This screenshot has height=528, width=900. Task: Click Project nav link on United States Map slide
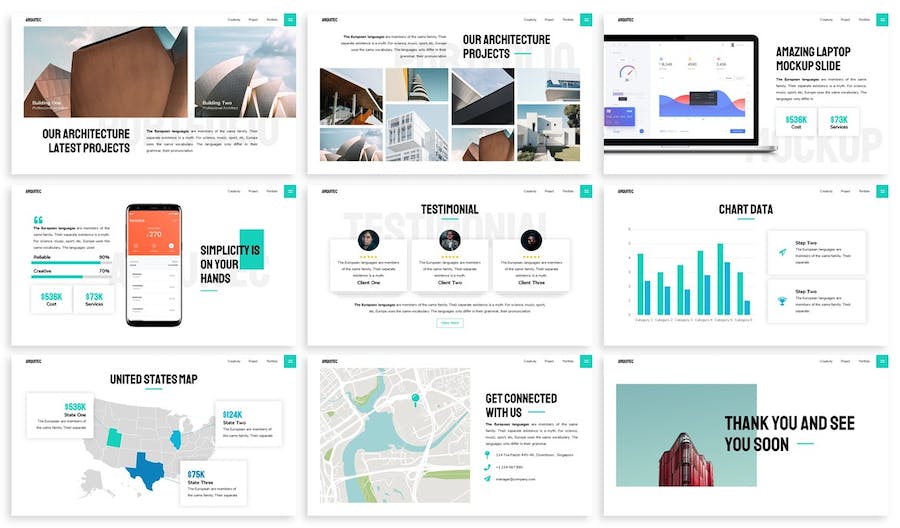pyautogui.click(x=252, y=360)
